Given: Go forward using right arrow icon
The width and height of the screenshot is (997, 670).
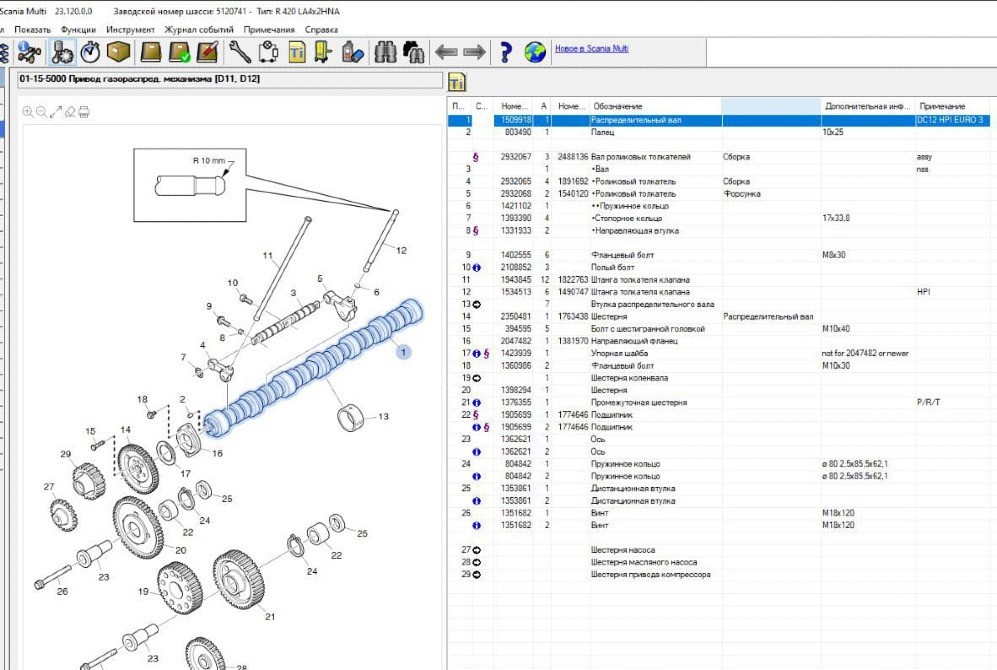Looking at the screenshot, I should pos(474,52).
